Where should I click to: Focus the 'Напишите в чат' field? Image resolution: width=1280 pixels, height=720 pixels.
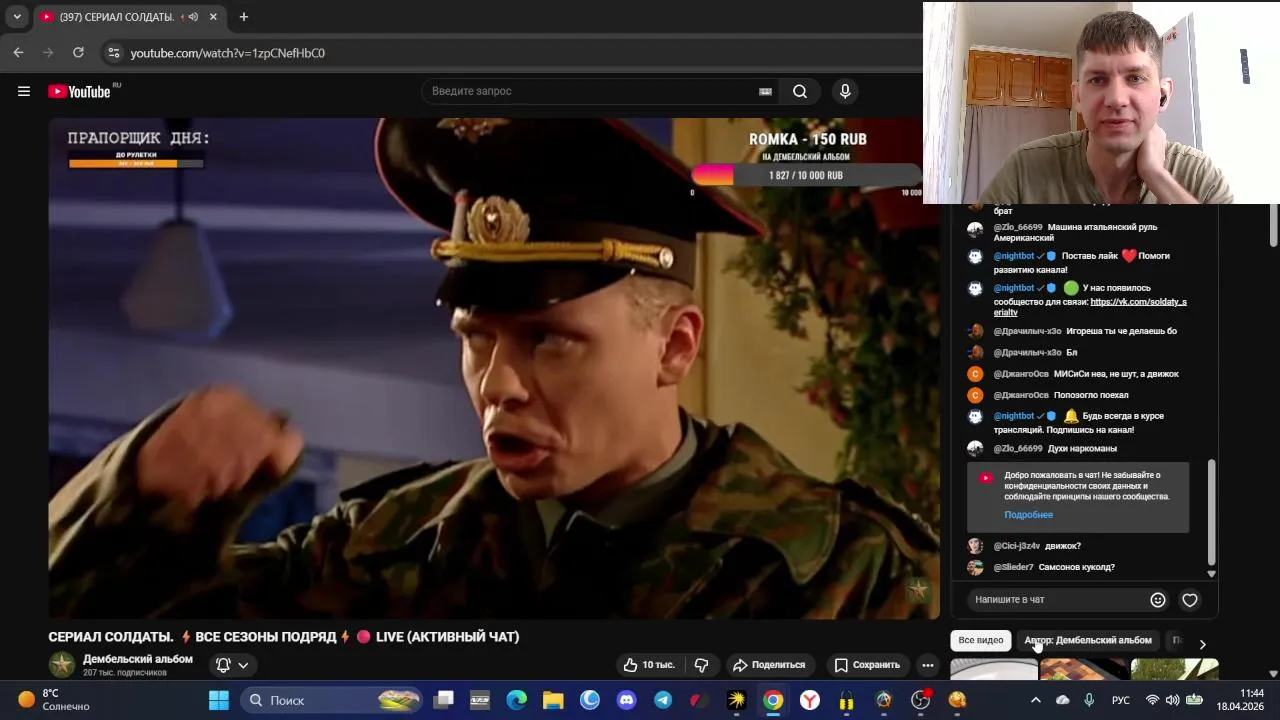pos(1058,600)
